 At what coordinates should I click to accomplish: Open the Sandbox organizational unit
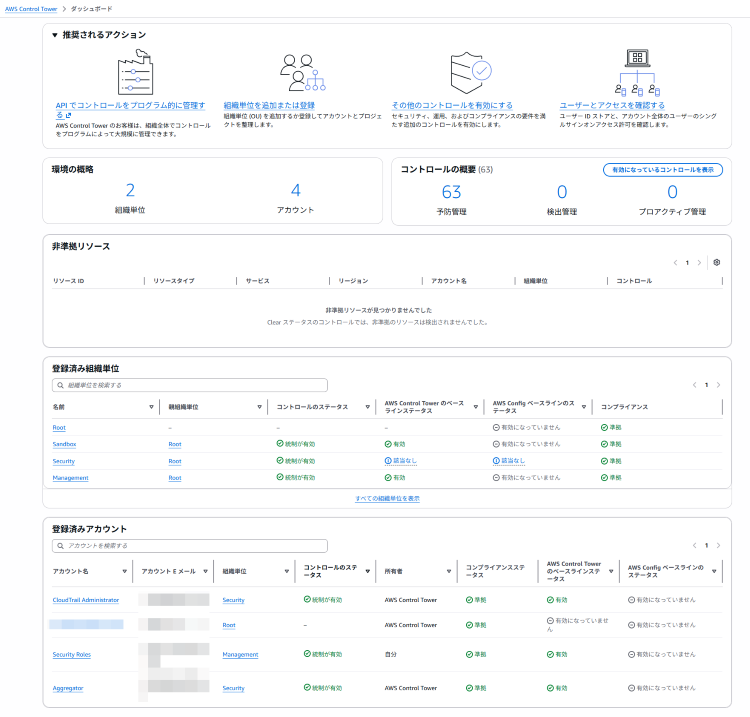point(64,444)
